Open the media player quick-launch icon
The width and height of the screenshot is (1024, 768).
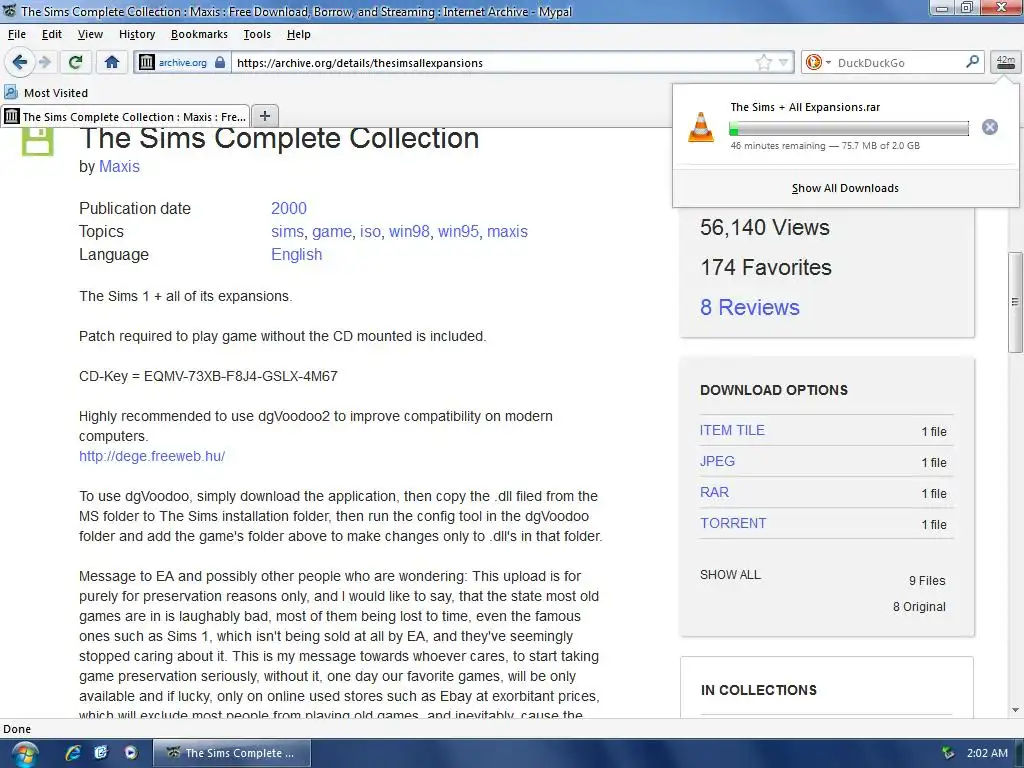[x=131, y=753]
